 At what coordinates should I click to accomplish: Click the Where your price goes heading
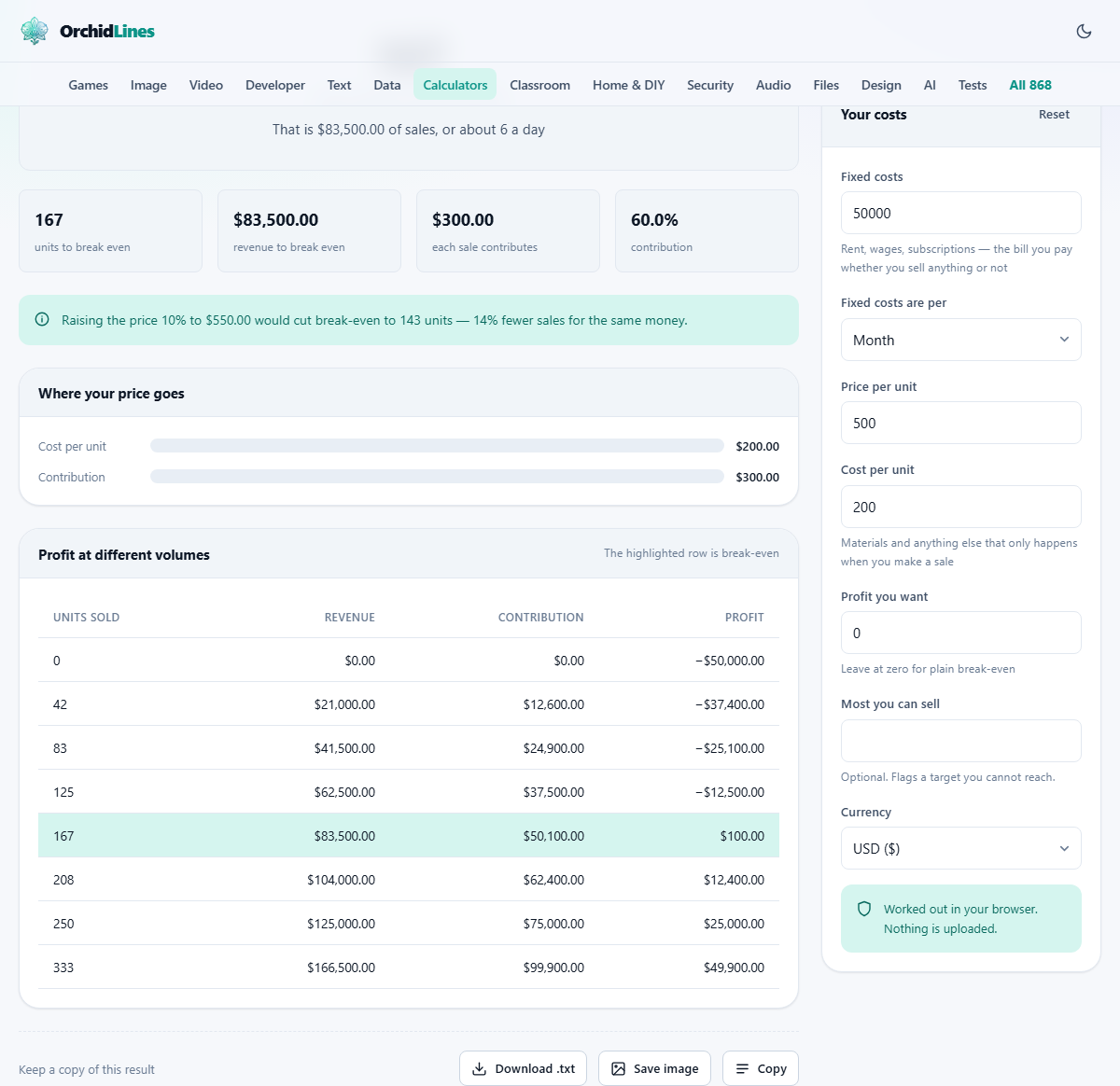coord(111,394)
